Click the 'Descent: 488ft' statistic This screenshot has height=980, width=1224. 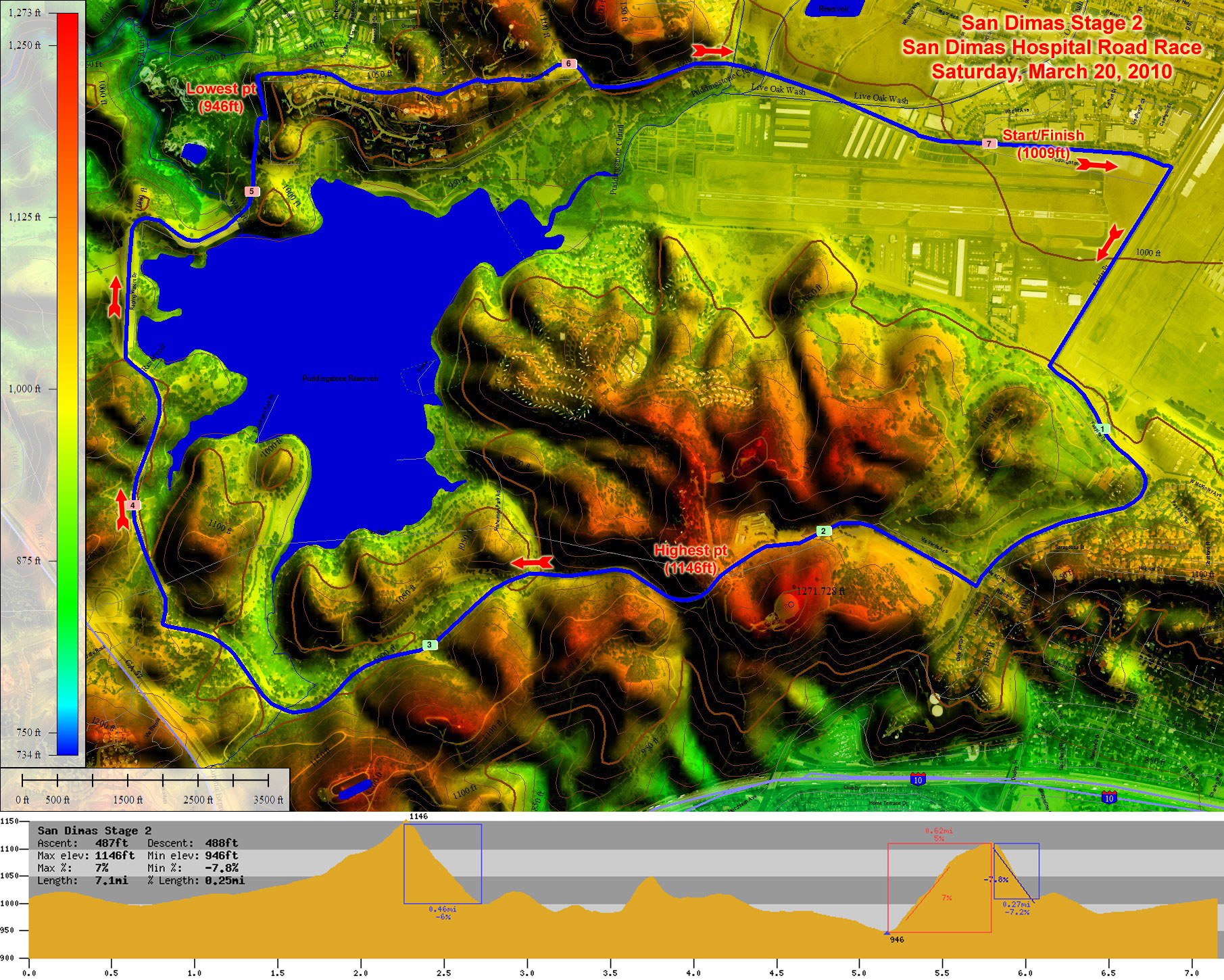(x=193, y=843)
